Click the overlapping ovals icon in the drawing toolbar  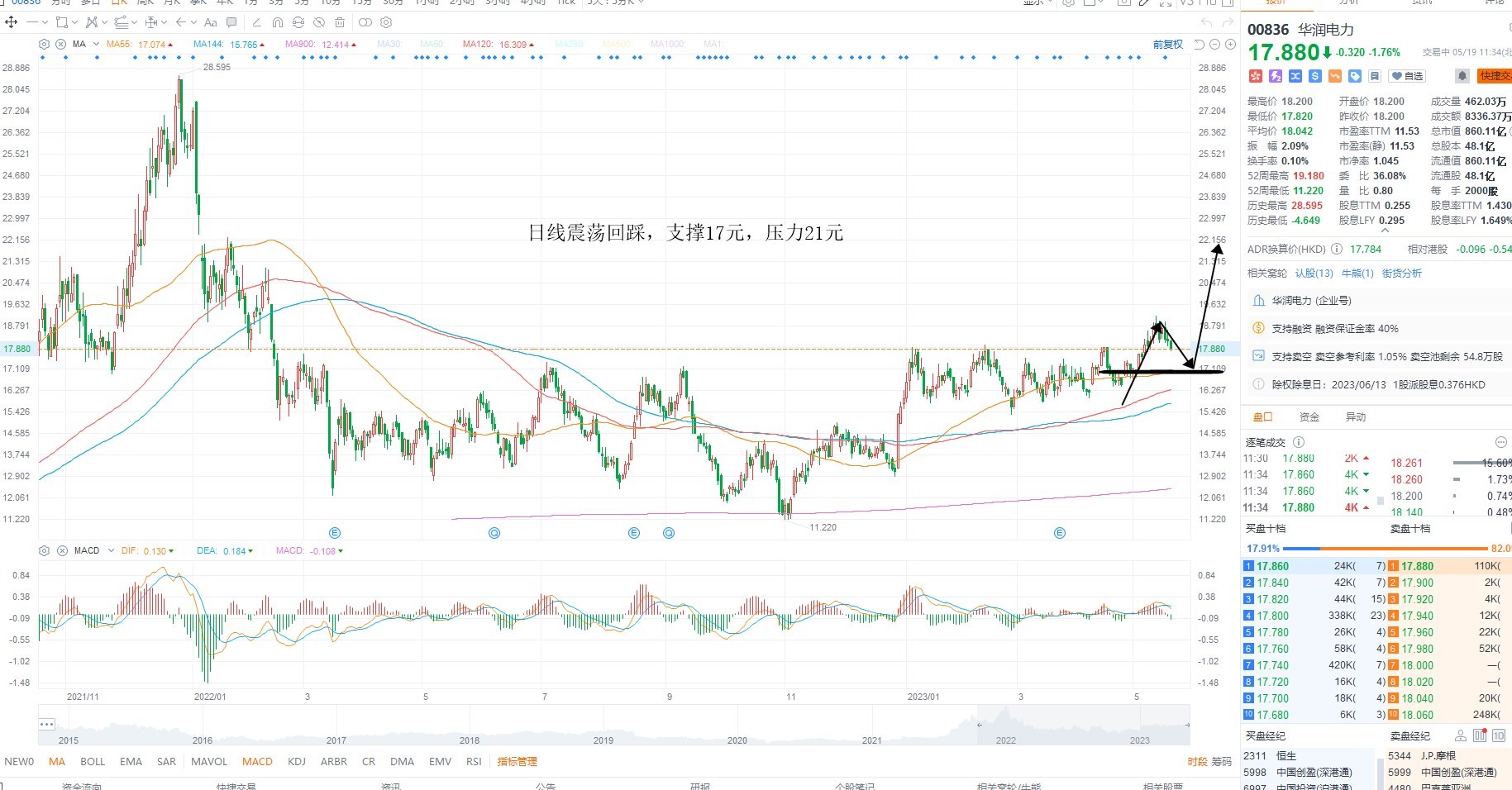[365, 22]
